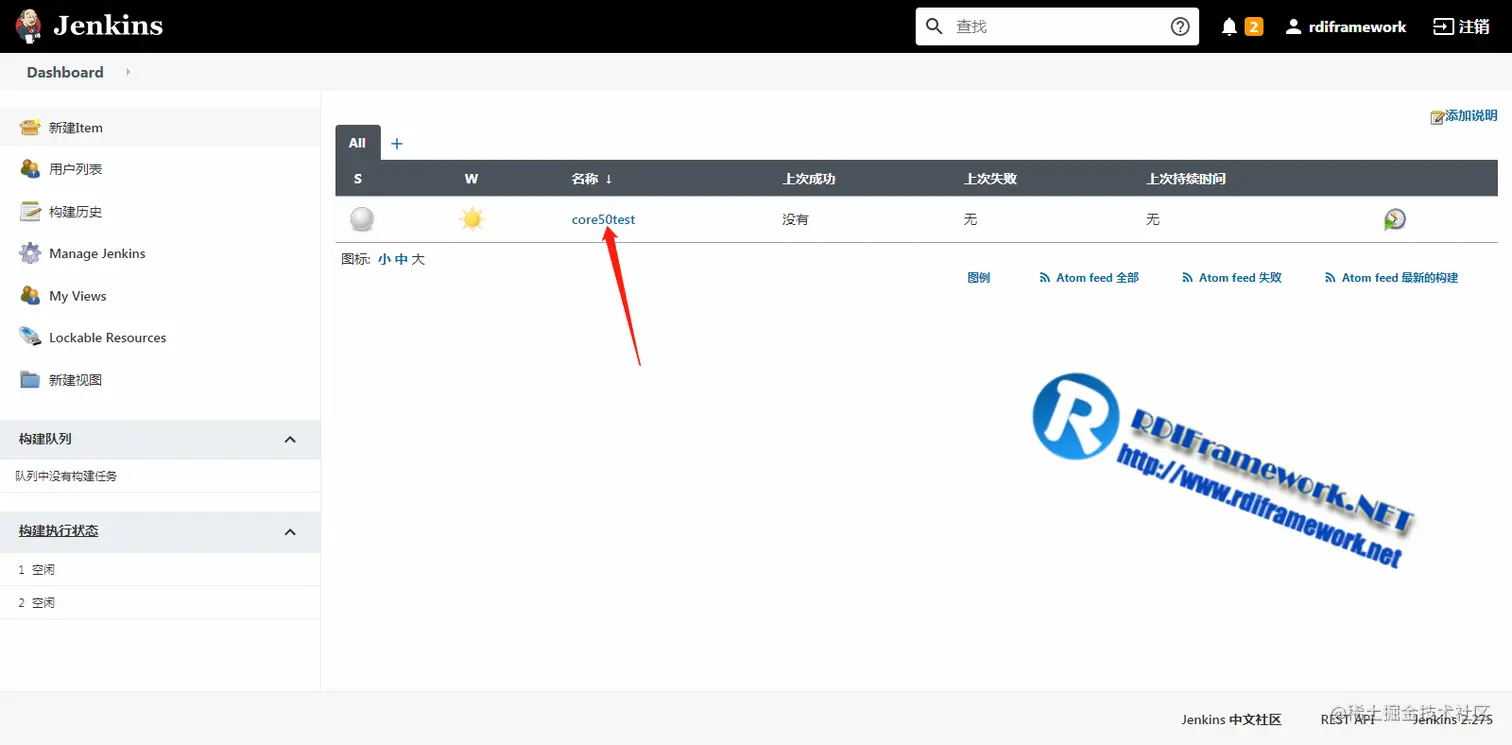
Task: Sort by S status column header
Action: pos(358,179)
